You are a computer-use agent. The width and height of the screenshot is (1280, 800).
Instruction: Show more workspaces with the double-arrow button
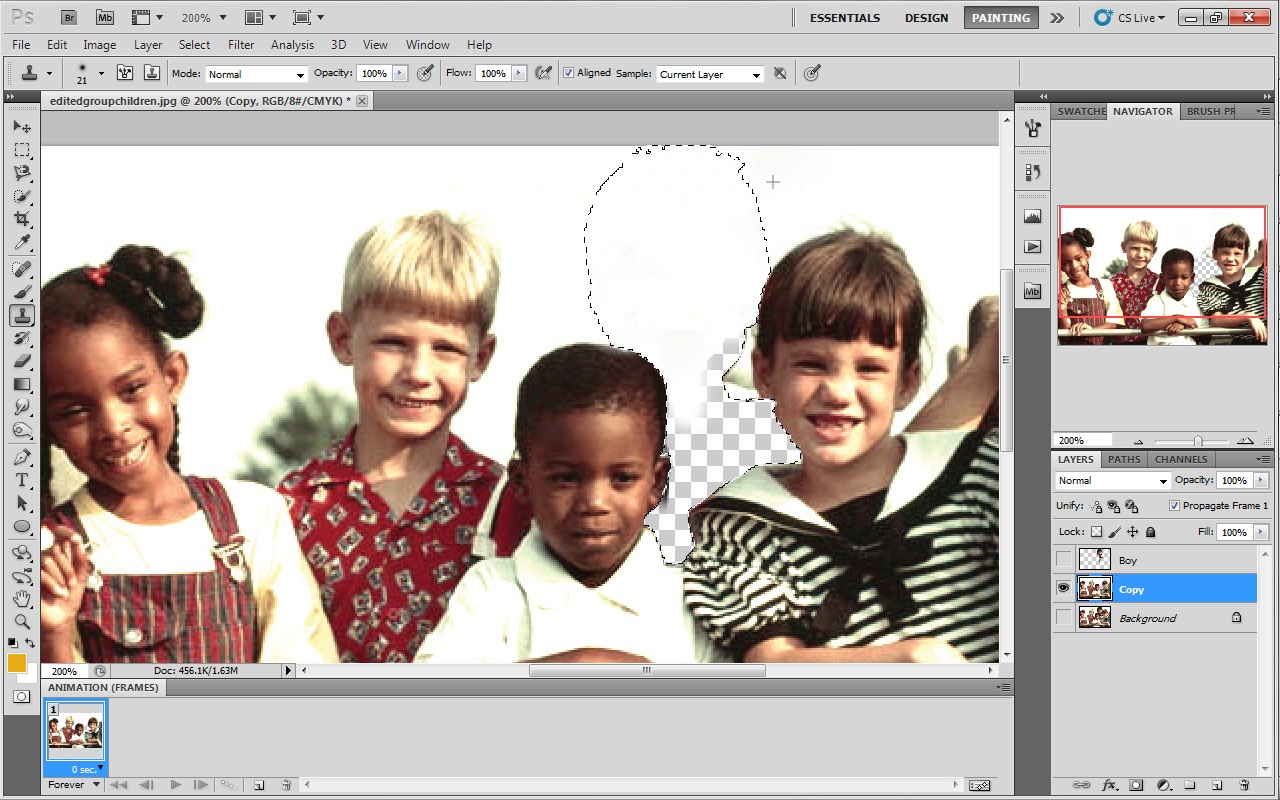pos(1057,18)
